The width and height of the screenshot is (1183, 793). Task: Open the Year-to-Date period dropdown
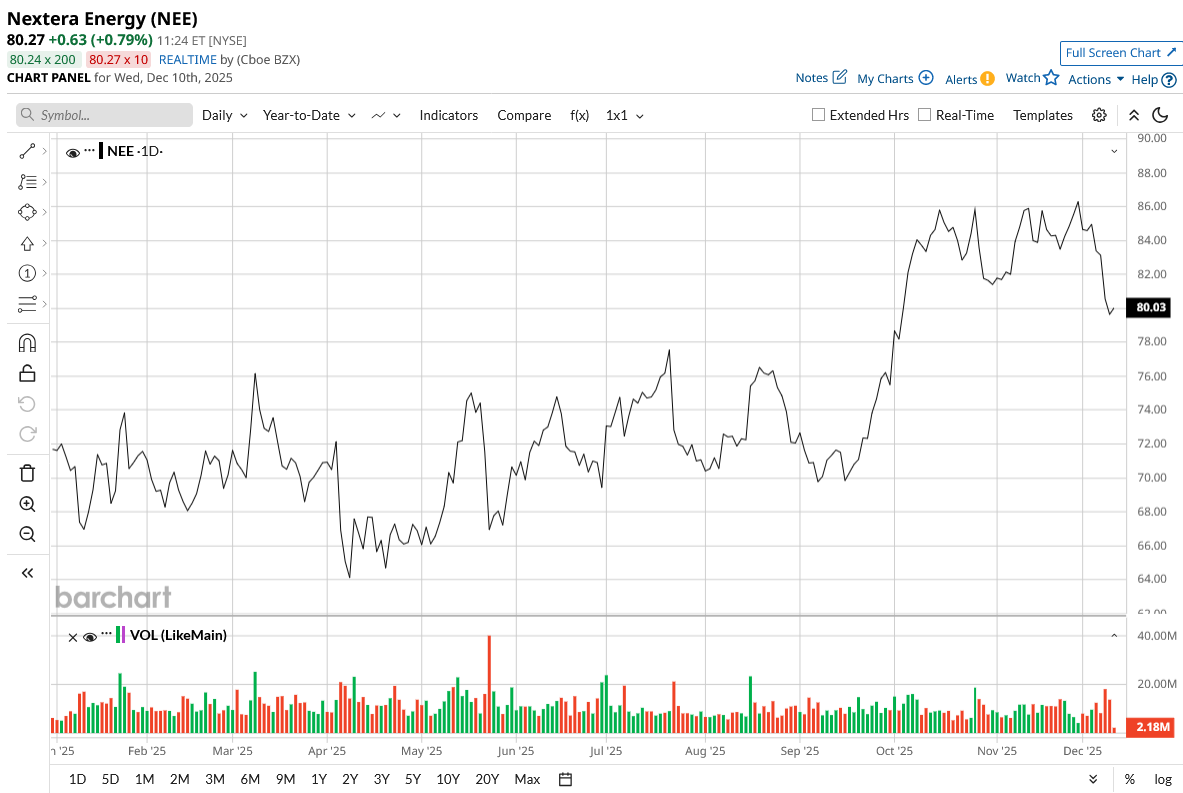coord(311,115)
